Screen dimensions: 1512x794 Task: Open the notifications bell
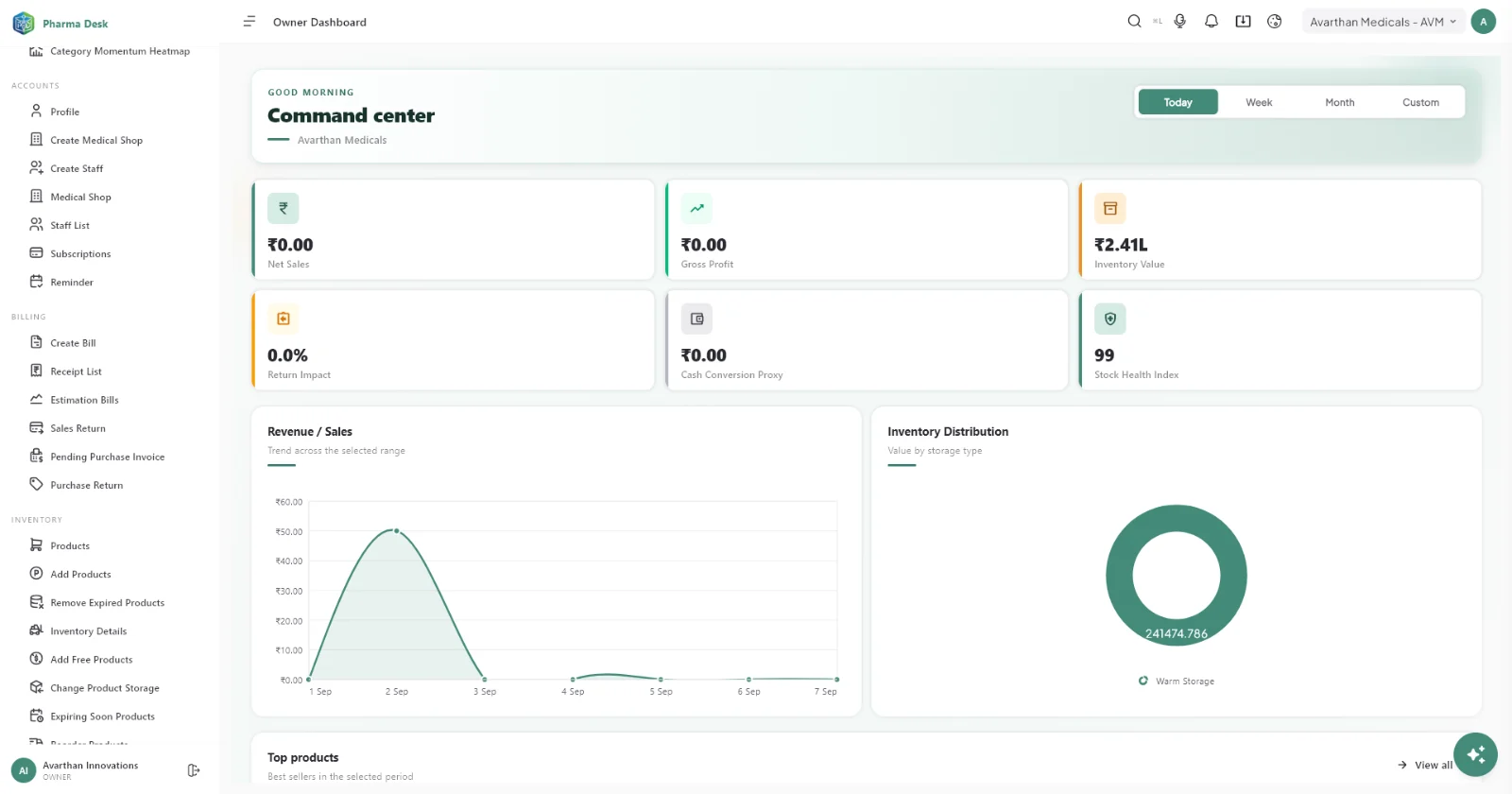pos(1211,22)
